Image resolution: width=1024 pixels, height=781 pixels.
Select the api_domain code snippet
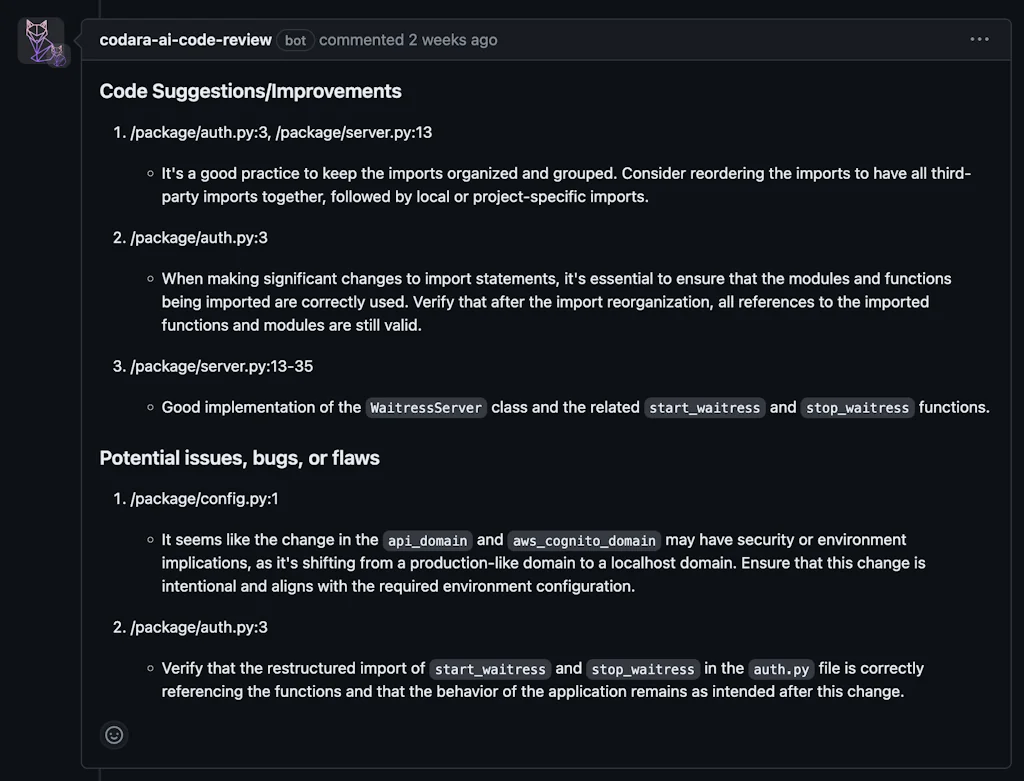click(x=427, y=540)
